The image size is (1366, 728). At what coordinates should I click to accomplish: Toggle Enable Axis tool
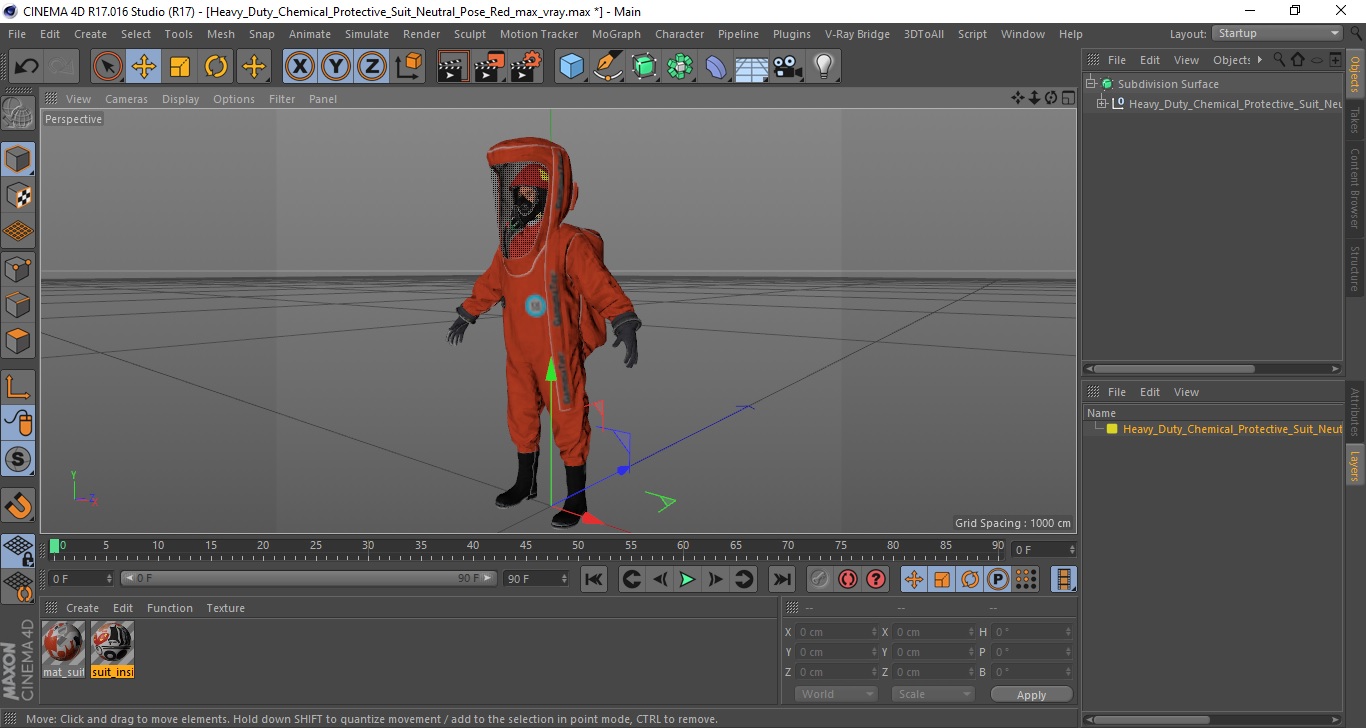pyautogui.click(x=18, y=386)
